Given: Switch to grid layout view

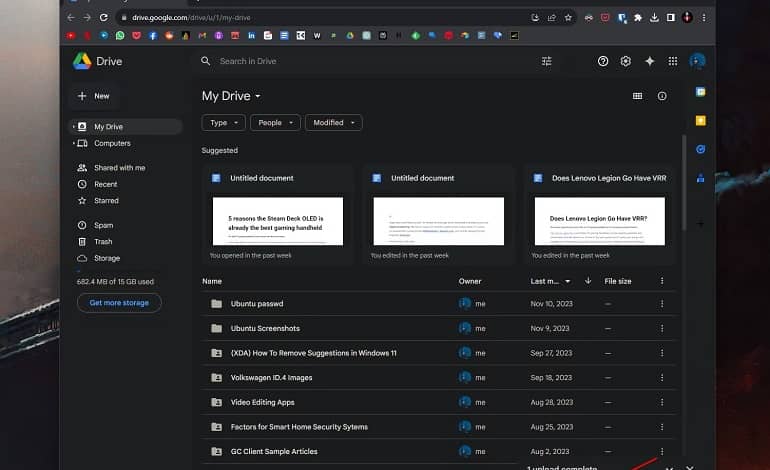Looking at the screenshot, I should tap(637, 96).
